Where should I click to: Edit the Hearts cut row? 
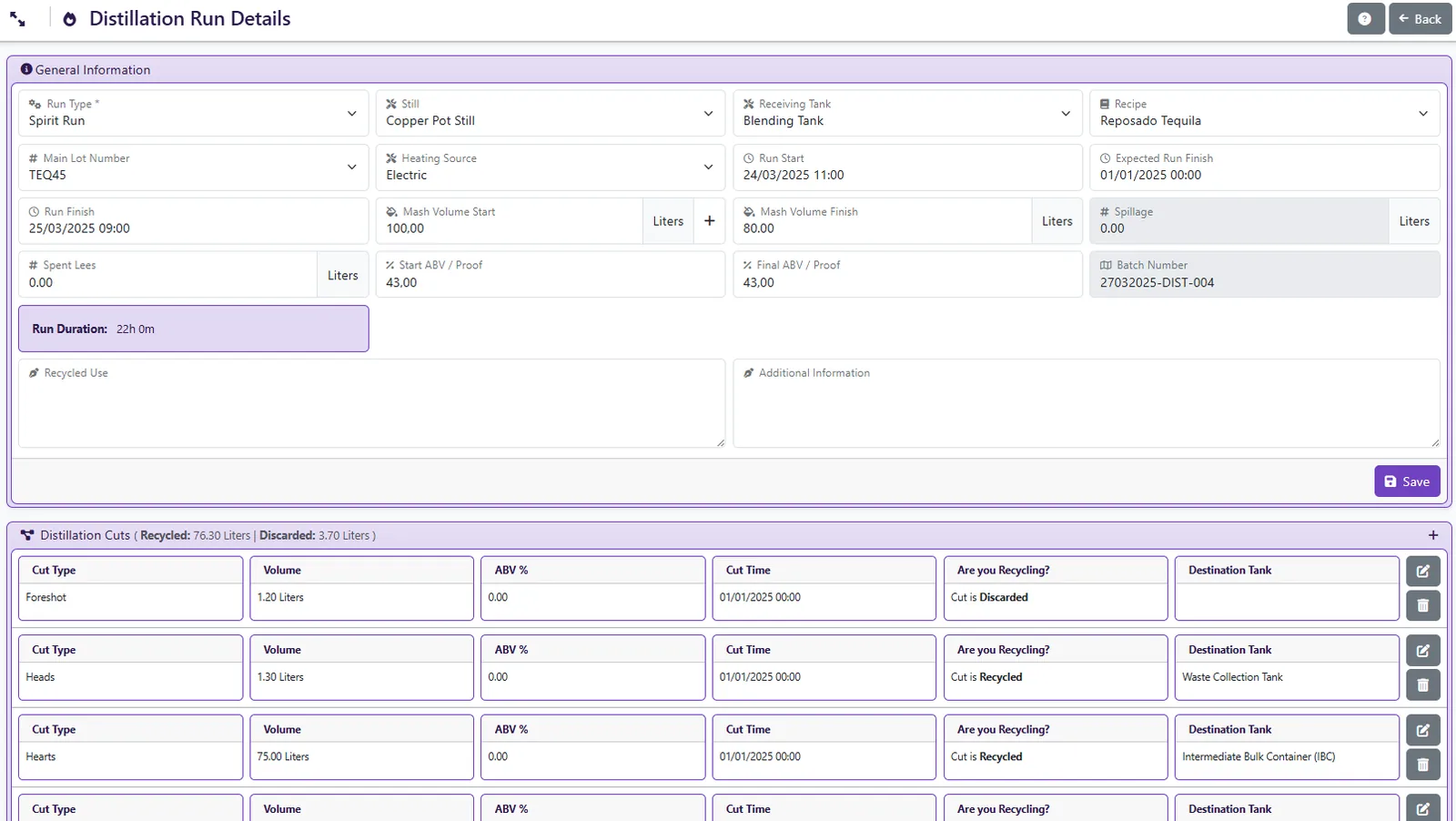1423,730
